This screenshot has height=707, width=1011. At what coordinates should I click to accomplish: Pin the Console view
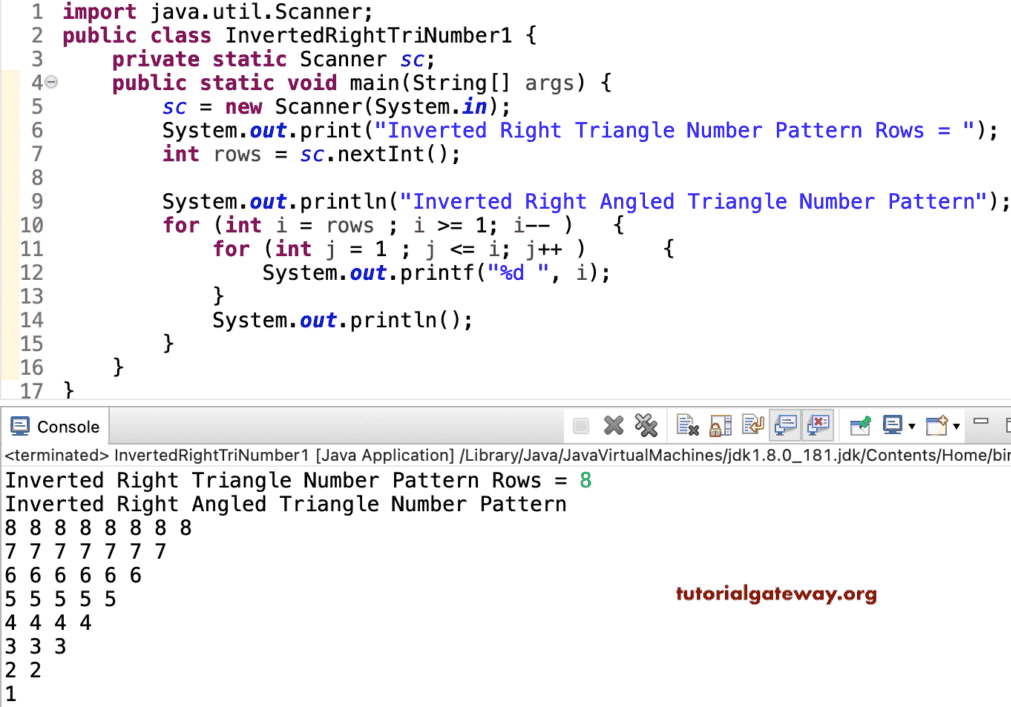click(x=860, y=425)
